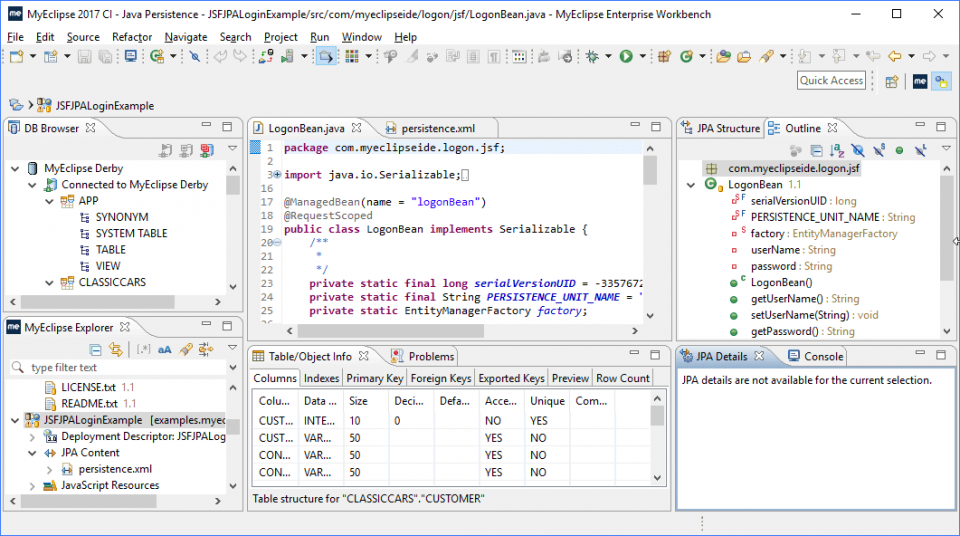Click the New Server globe toolbar icon
The height and width of the screenshot is (536, 960).
(x=157, y=56)
